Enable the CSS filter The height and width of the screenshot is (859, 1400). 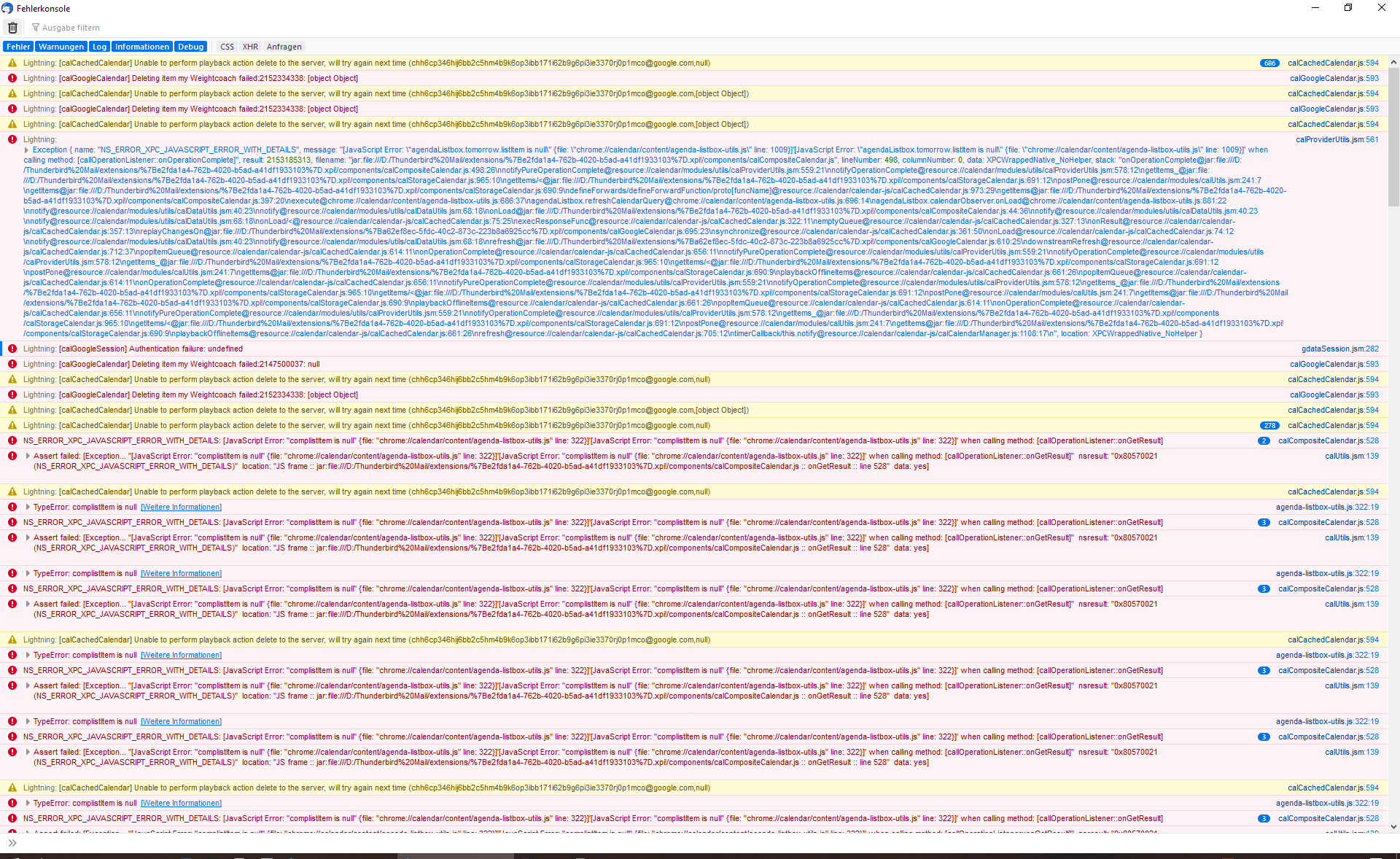point(227,47)
